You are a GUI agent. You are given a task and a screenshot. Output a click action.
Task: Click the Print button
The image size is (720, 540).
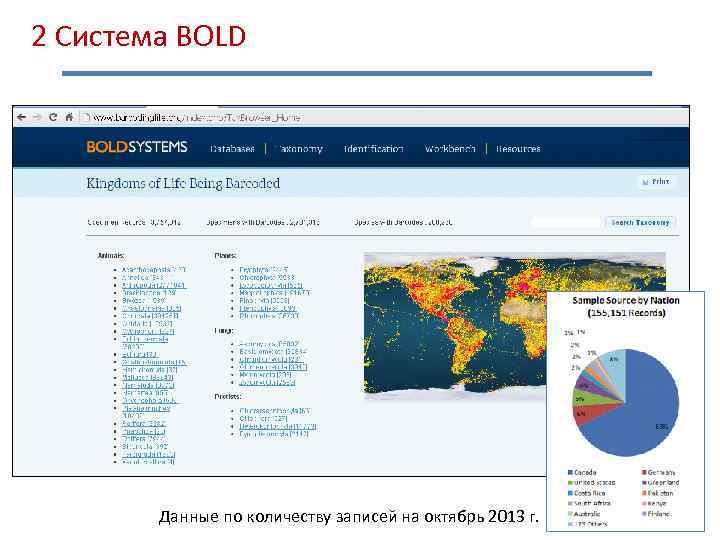click(x=656, y=182)
